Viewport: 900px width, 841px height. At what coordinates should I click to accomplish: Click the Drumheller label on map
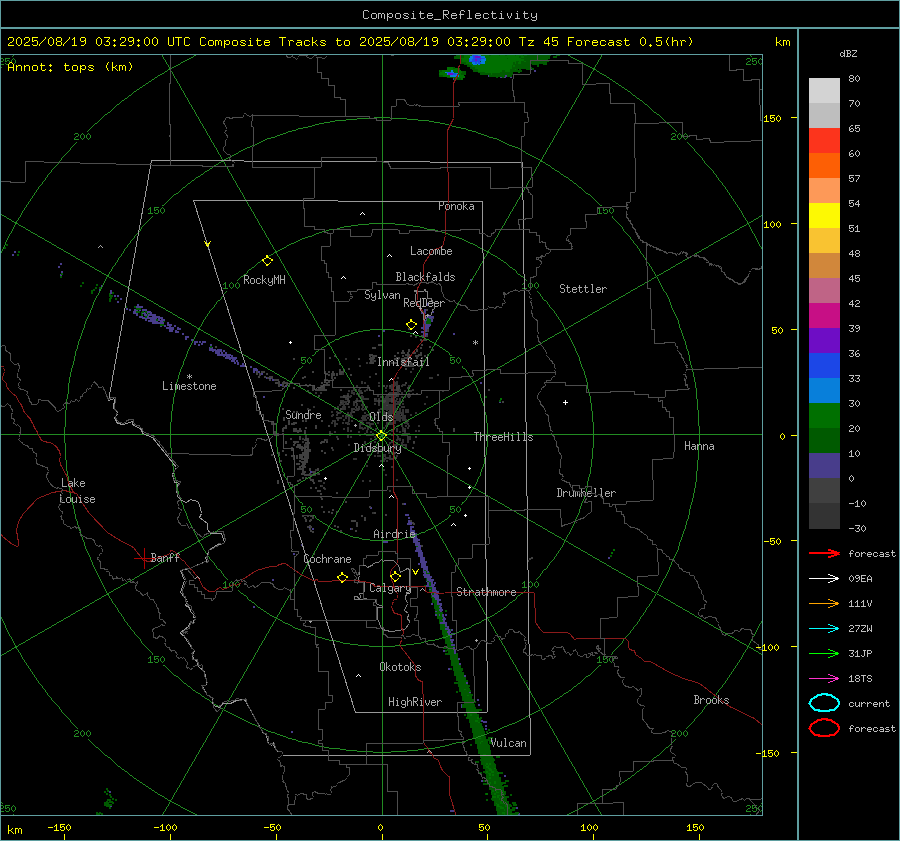(x=586, y=493)
